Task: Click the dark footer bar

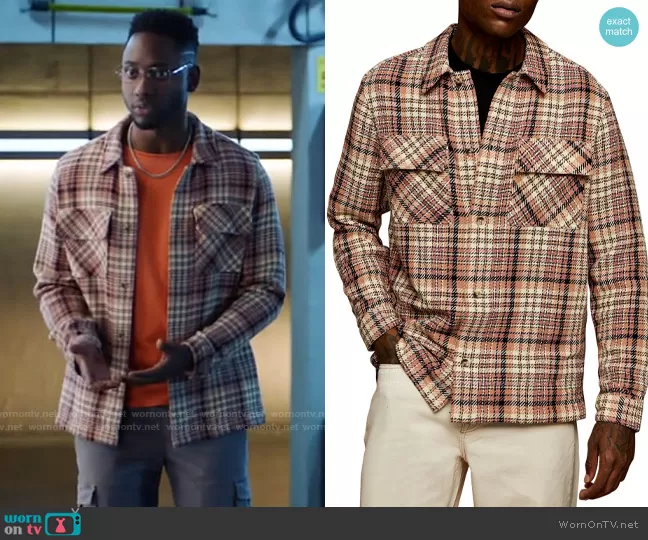Action: (324, 523)
